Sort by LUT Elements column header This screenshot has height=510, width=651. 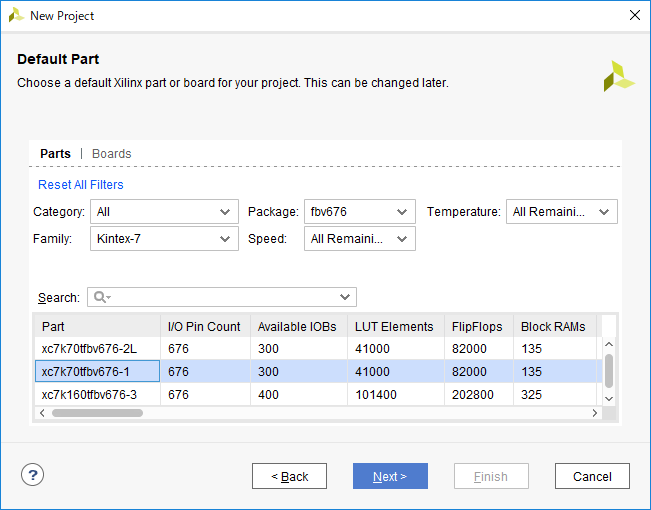click(x=394, y=327)
